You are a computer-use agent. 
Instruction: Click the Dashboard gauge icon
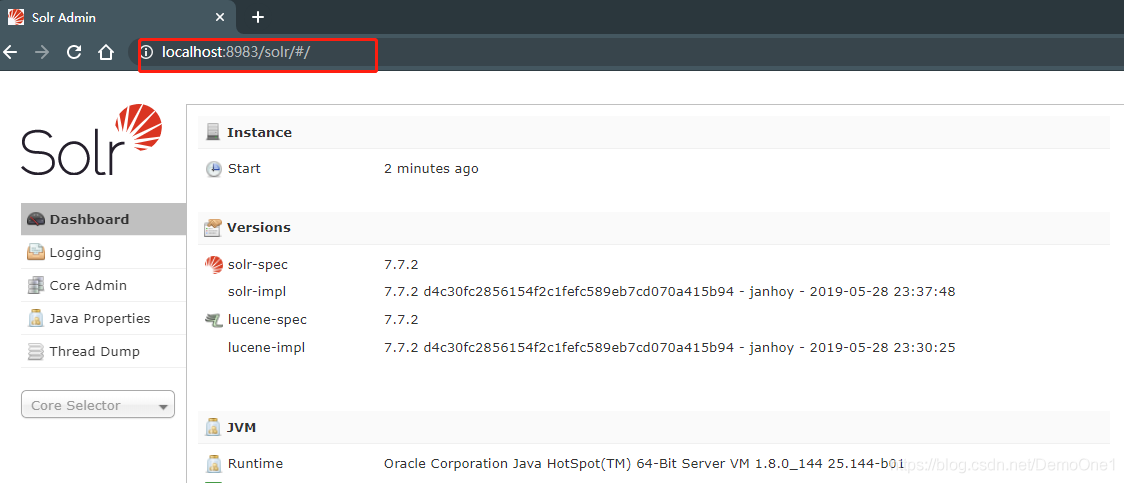(x=36, y=220)
